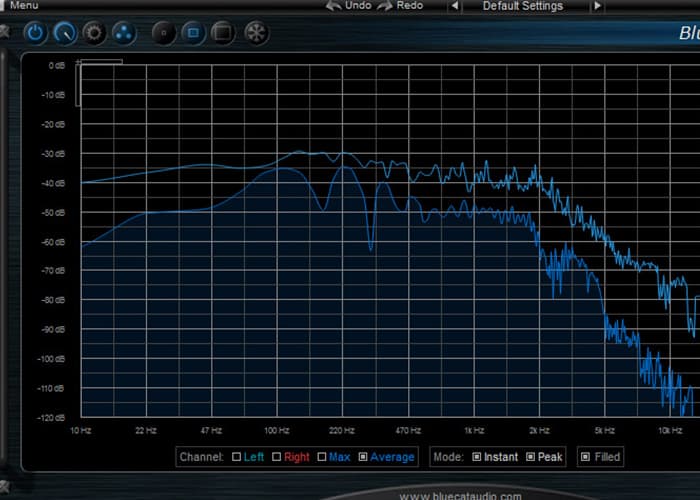Screen dimensions: 700x500
Task: Click the snowflake freeze button
Action: 257,33
